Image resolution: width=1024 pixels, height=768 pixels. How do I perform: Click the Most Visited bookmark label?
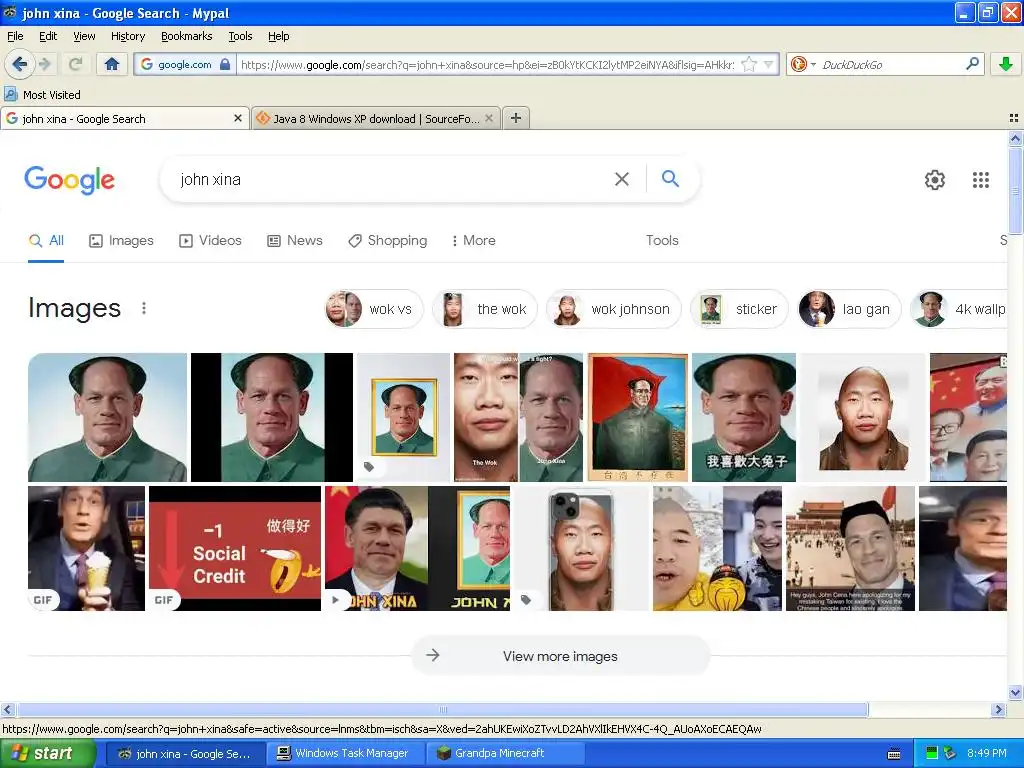point(52,95)
